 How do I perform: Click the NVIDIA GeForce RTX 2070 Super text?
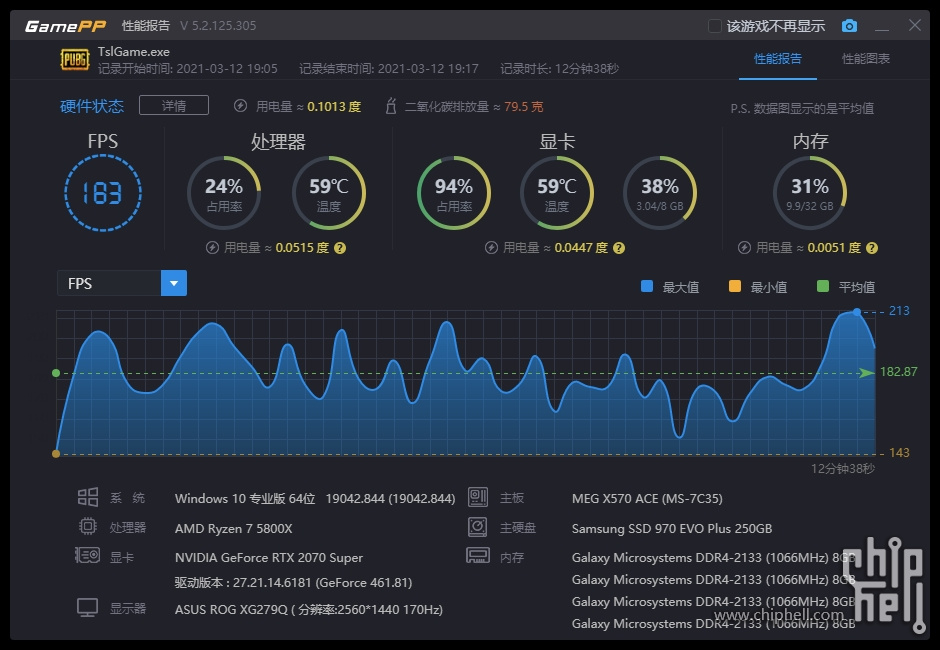[x=269, y=558]
